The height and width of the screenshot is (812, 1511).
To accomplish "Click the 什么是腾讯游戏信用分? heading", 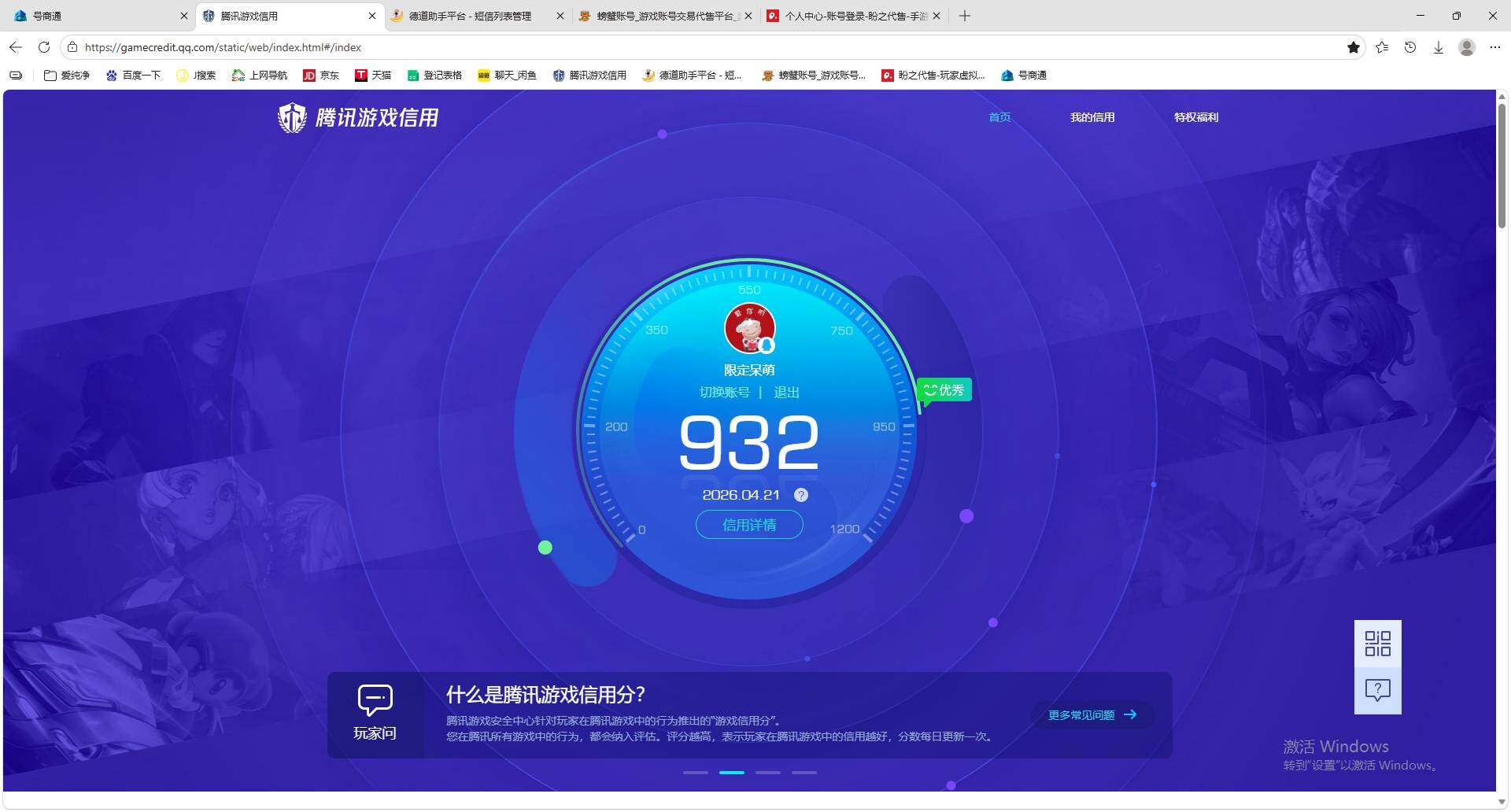I will tap(545, 695).
